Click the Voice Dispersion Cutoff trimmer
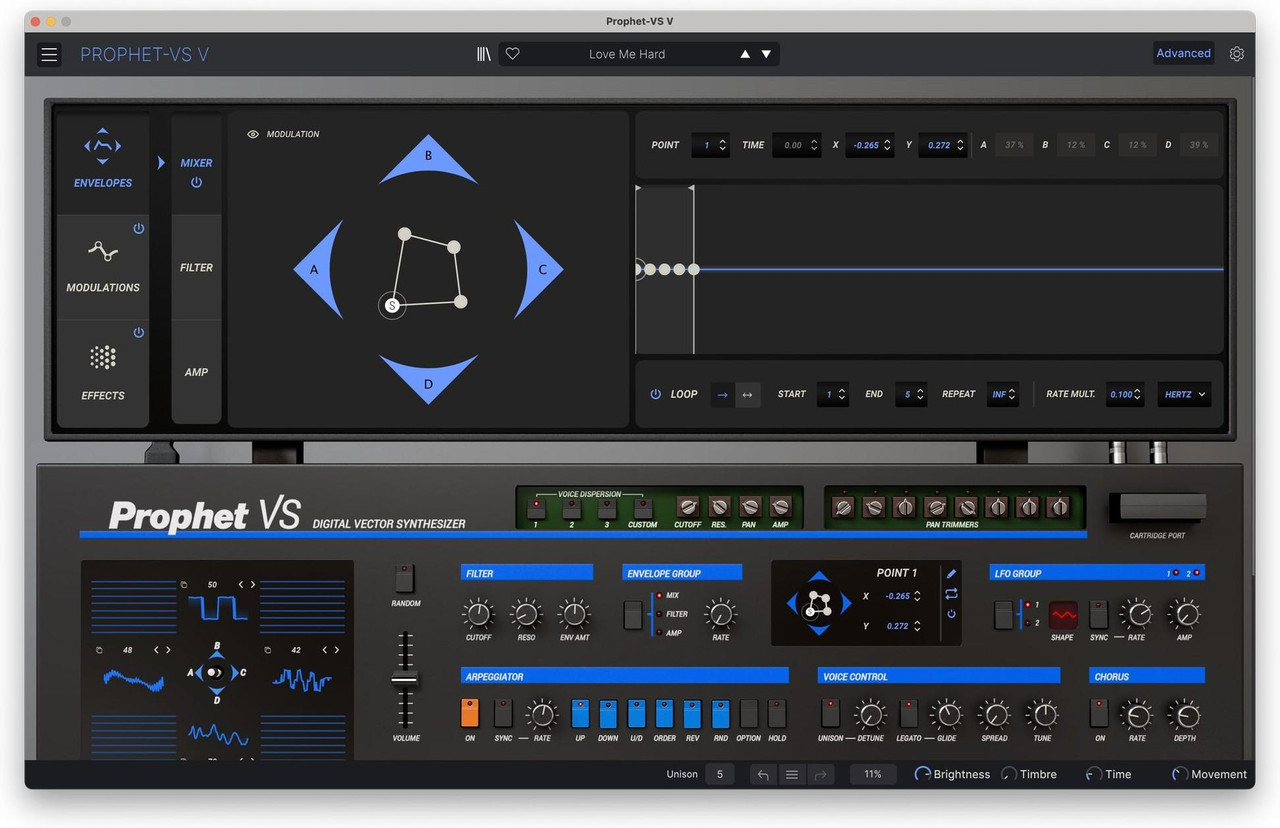Viewport: 1280px width, 828px height. (687, 507)
